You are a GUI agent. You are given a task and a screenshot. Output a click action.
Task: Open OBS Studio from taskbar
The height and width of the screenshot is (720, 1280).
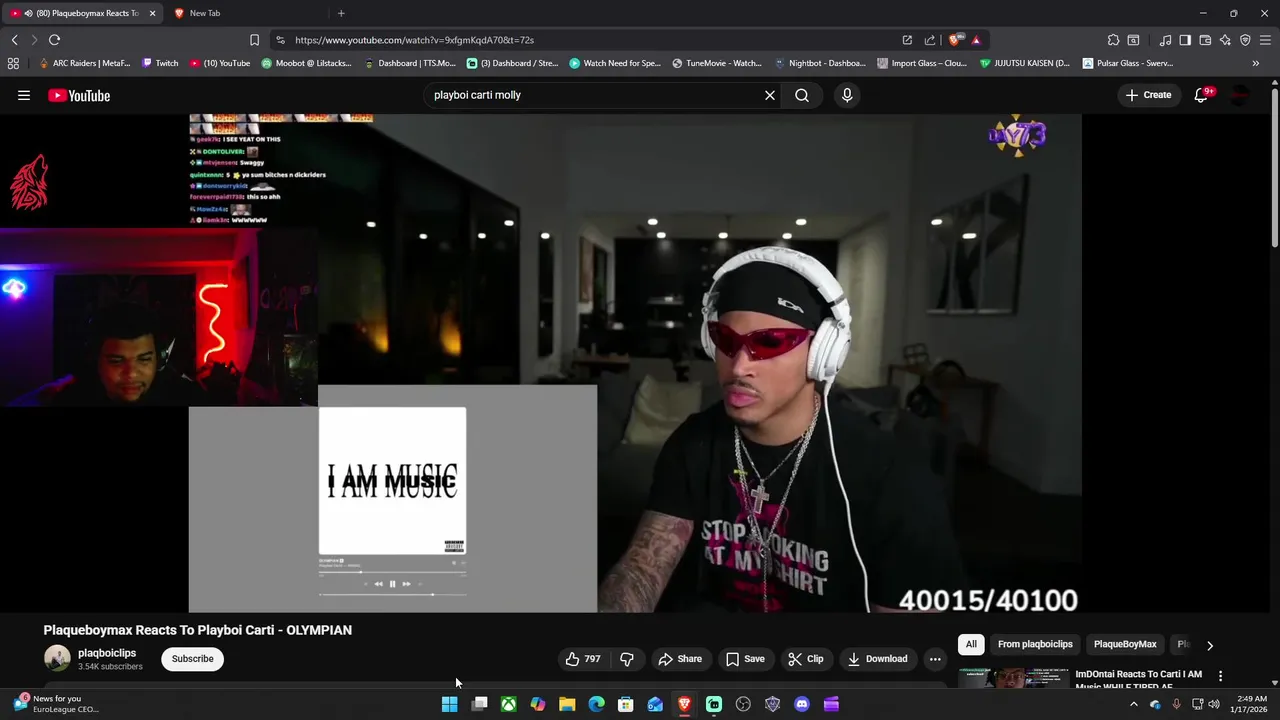pos(743,704)
